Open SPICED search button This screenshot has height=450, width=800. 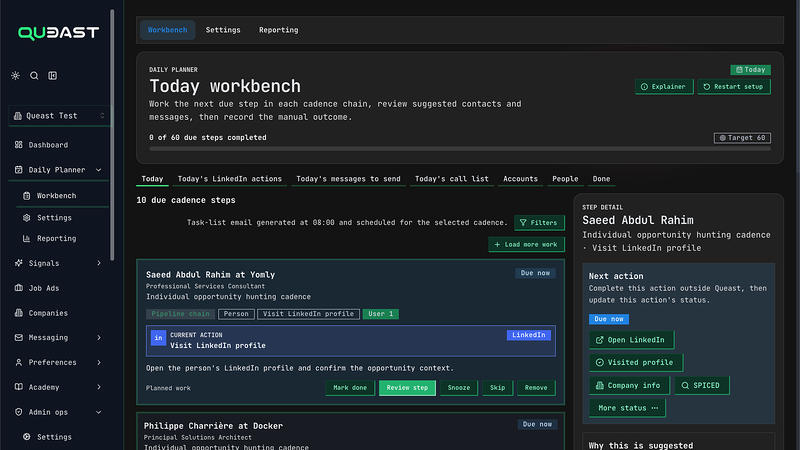click(x=702, y=386)
